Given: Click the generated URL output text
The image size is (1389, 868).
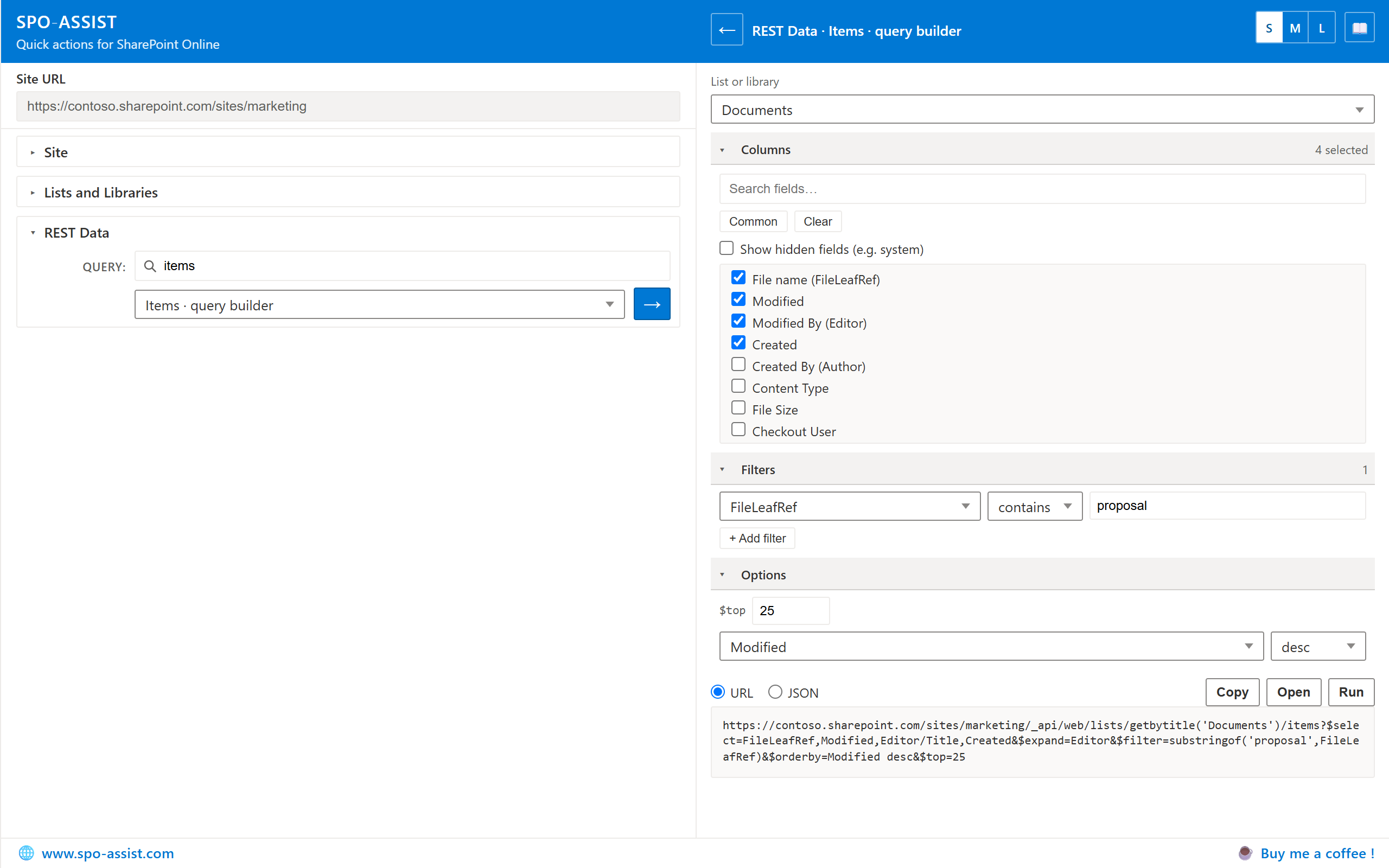Looking at the screenshot, I should [x=1042, y=741].
